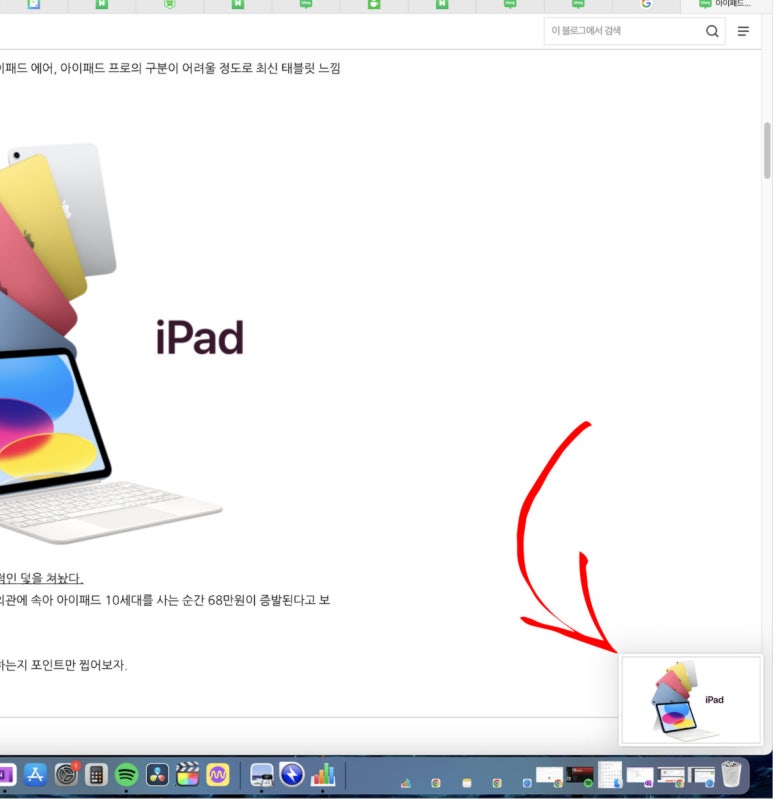
Task: Click the small Notes icon in the dock
Action: 466,783
